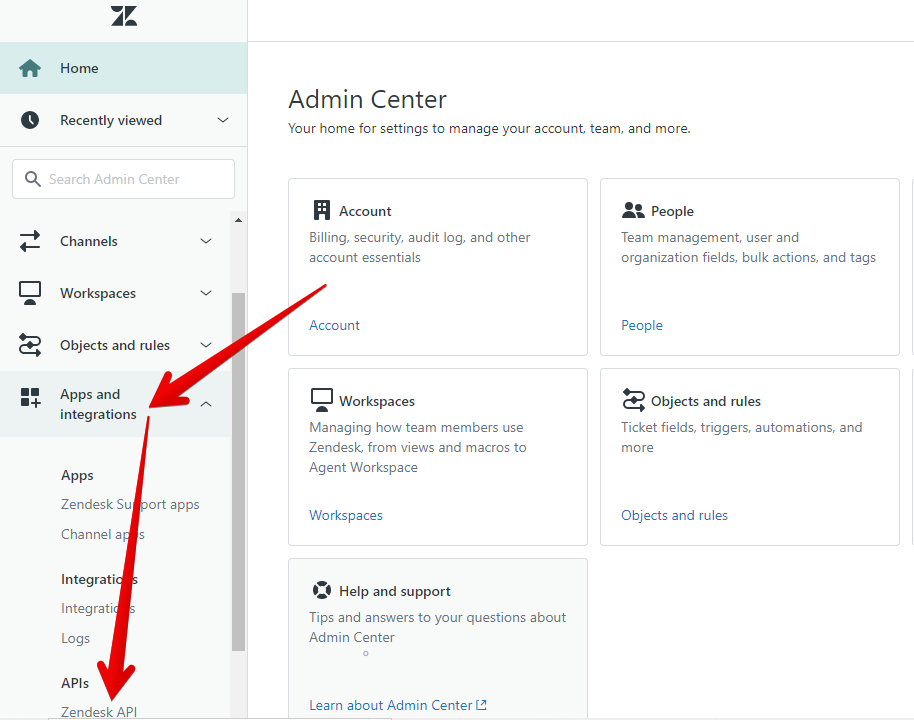
Task: Click the People link on card
Action: tap(642, 325)
